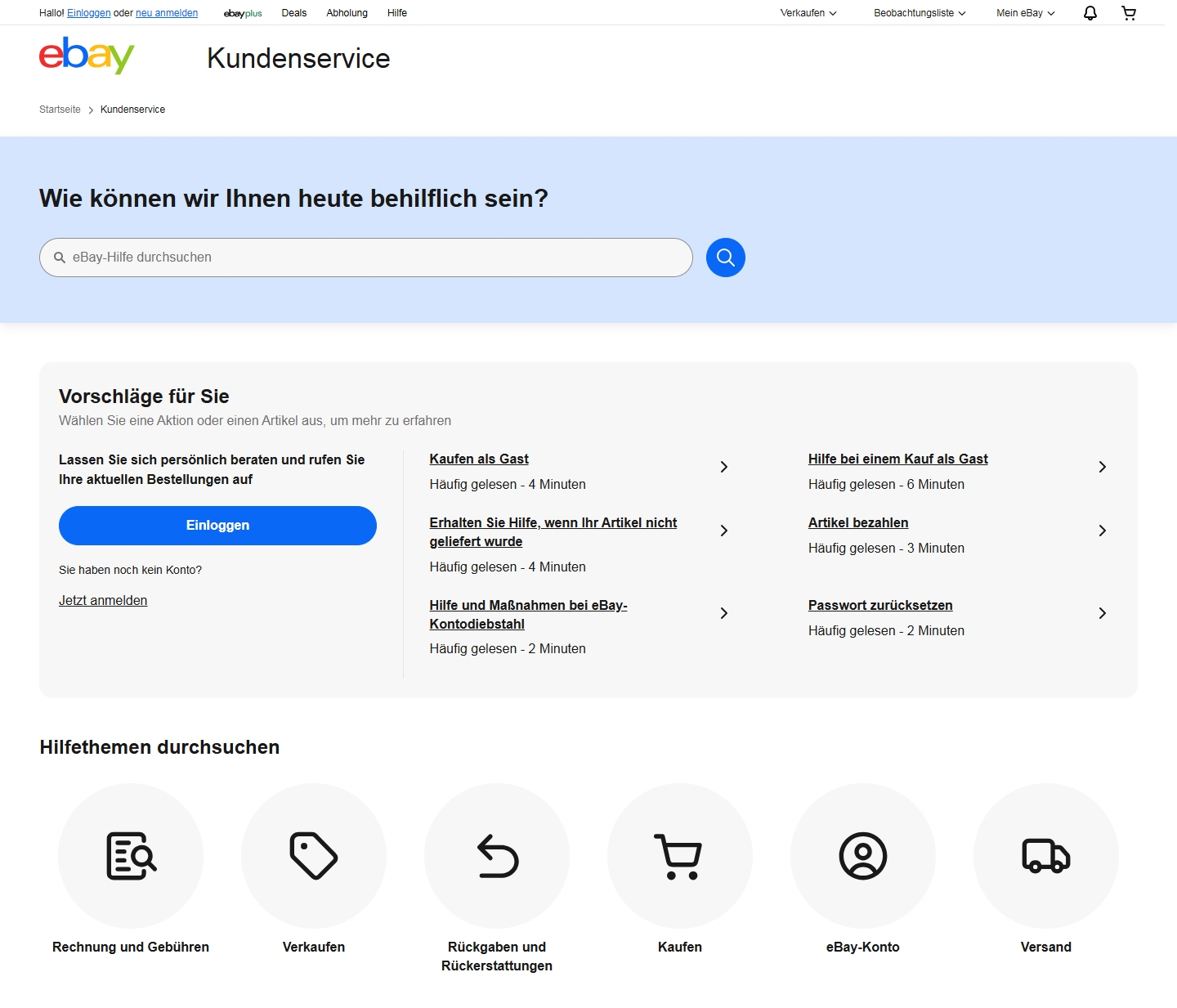Click chevron beside Hilfe bei einem Kauf als Gast
Viewport: 1177px width, 1008px height.
point(1103,467)
